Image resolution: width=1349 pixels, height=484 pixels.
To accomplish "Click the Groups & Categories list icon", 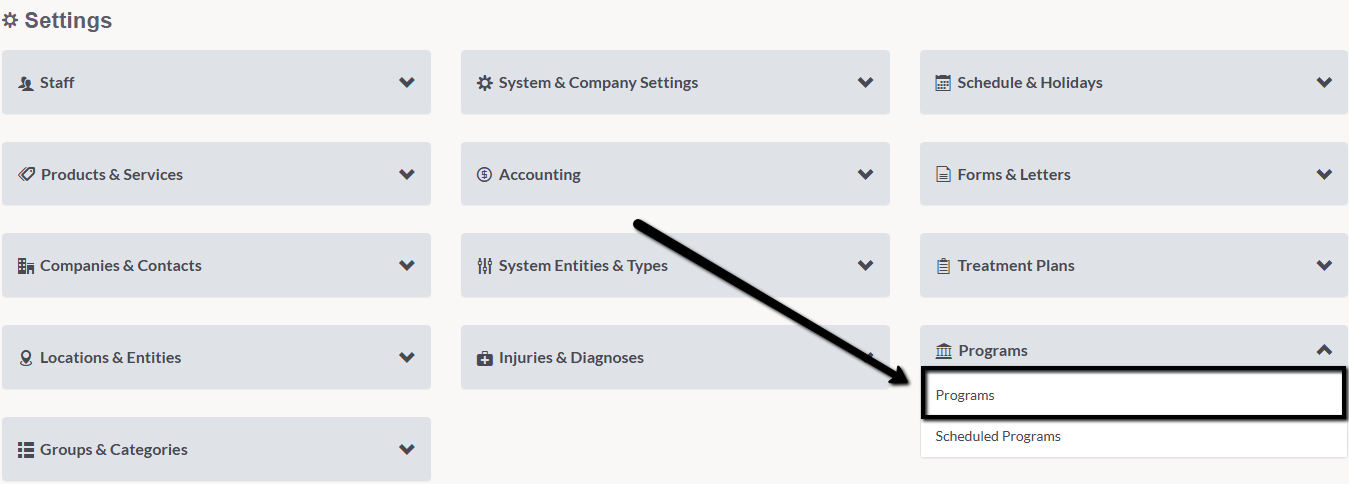I will point(26,450).
